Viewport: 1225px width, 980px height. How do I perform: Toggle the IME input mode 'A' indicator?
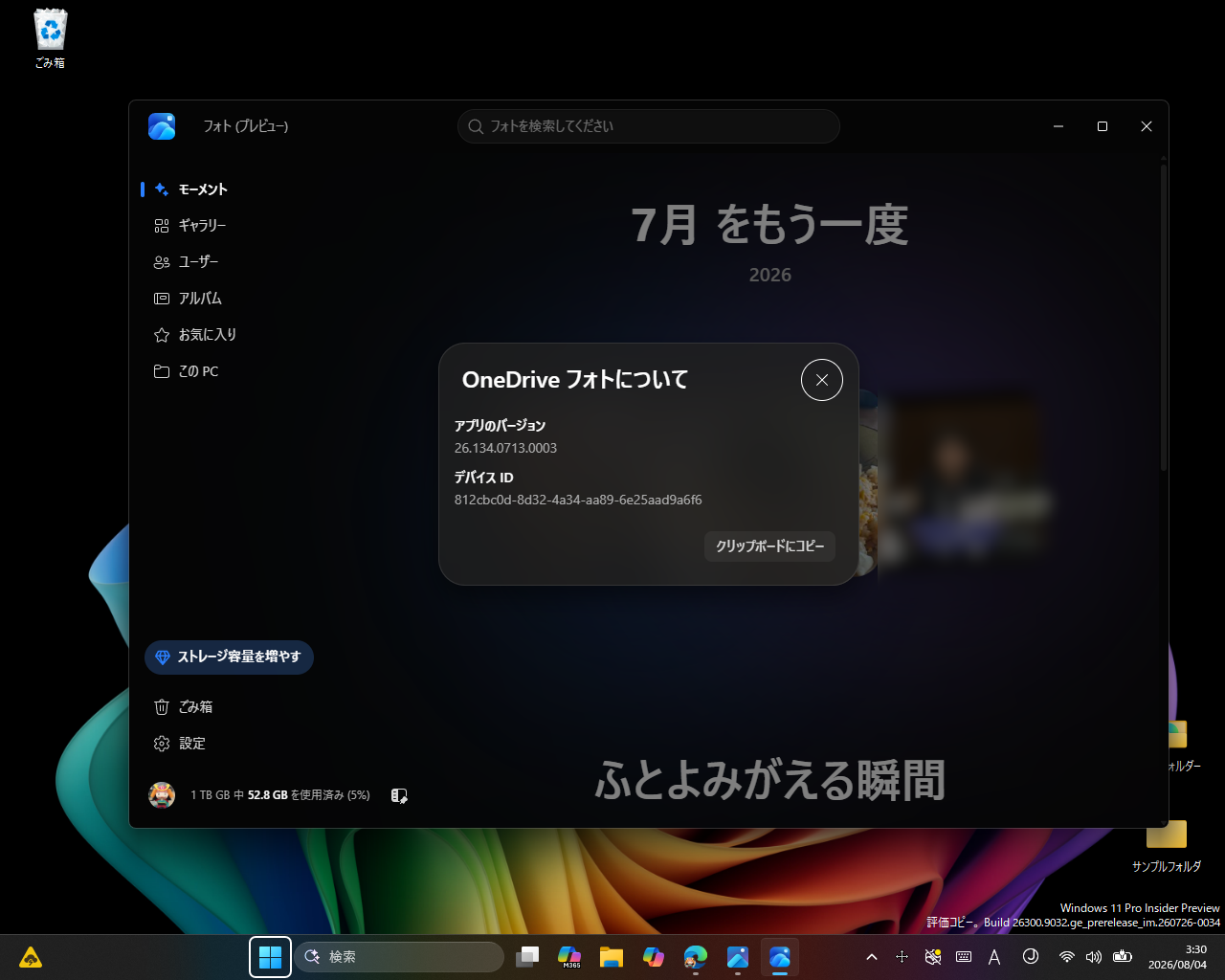pos(994,957)
